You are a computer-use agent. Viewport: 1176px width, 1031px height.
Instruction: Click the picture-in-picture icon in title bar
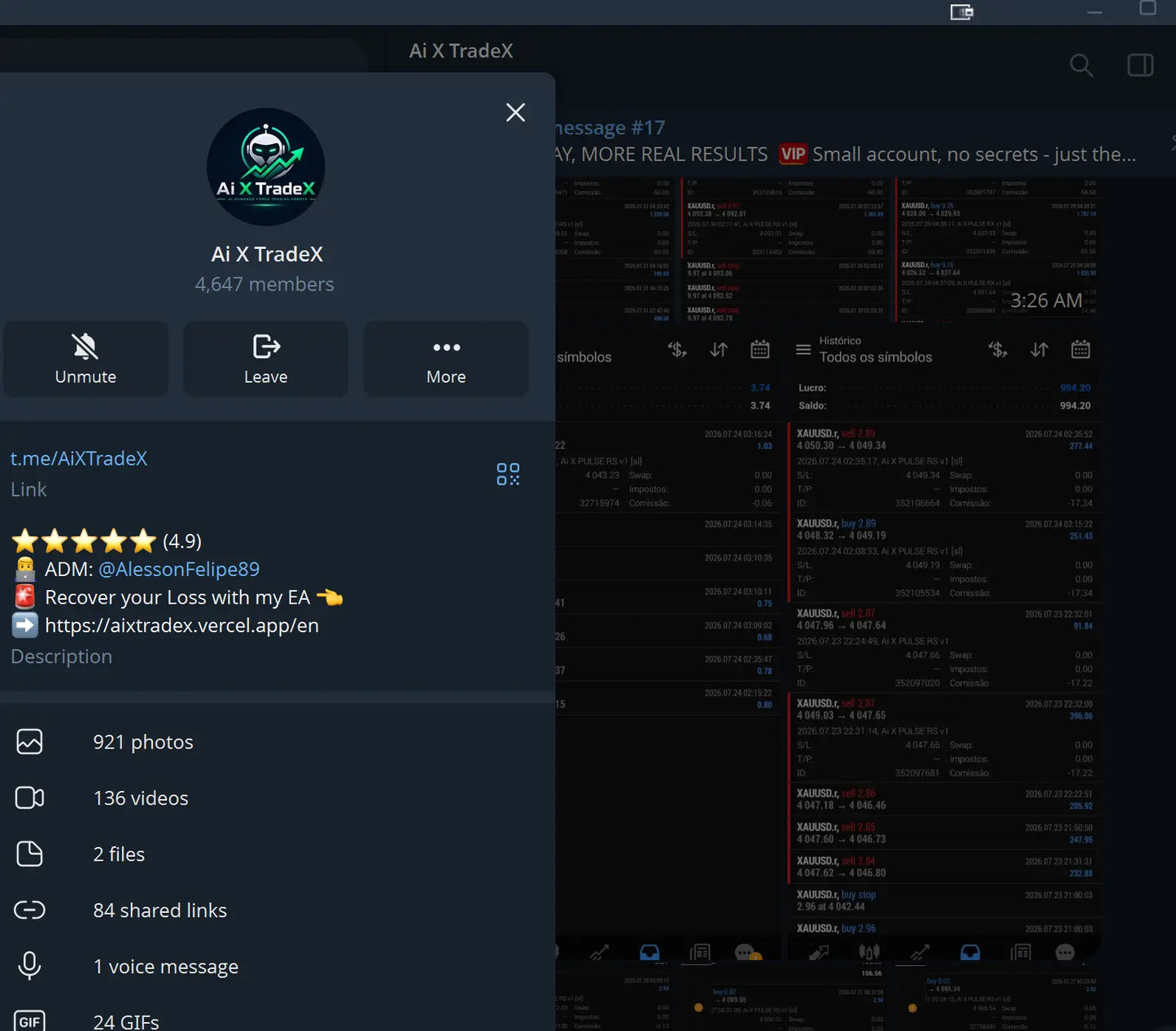[962, 11]
